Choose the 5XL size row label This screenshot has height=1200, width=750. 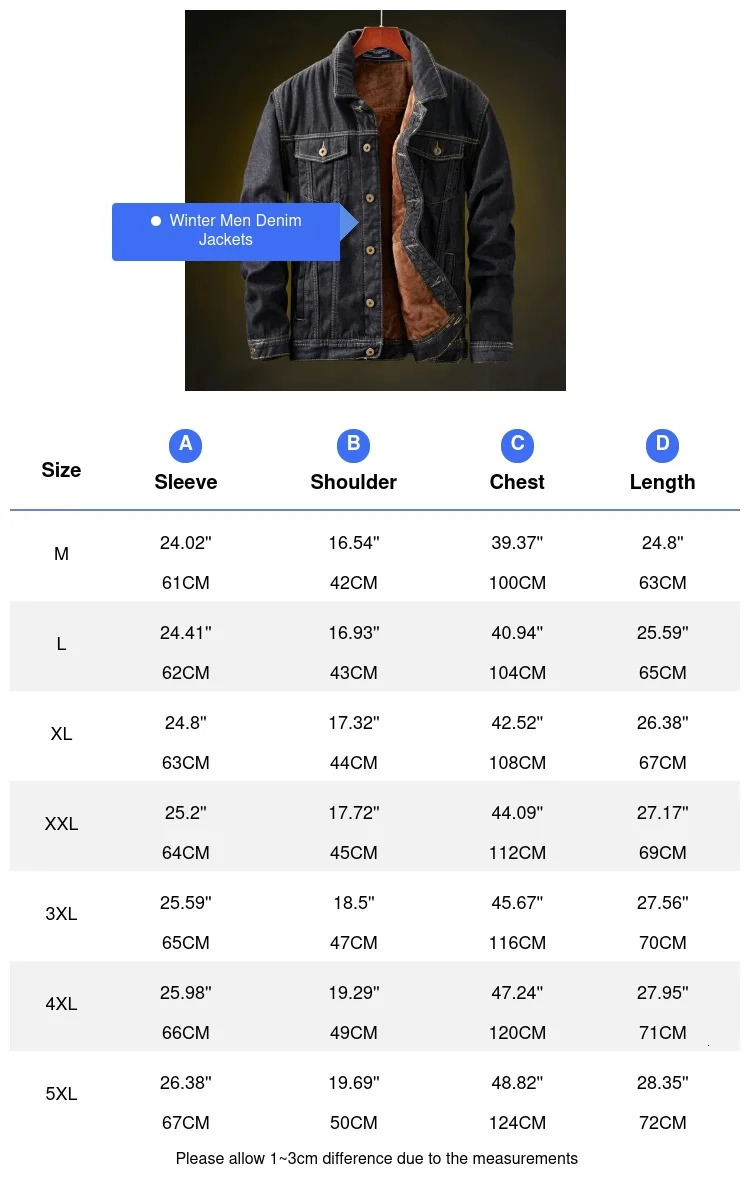61,1094
